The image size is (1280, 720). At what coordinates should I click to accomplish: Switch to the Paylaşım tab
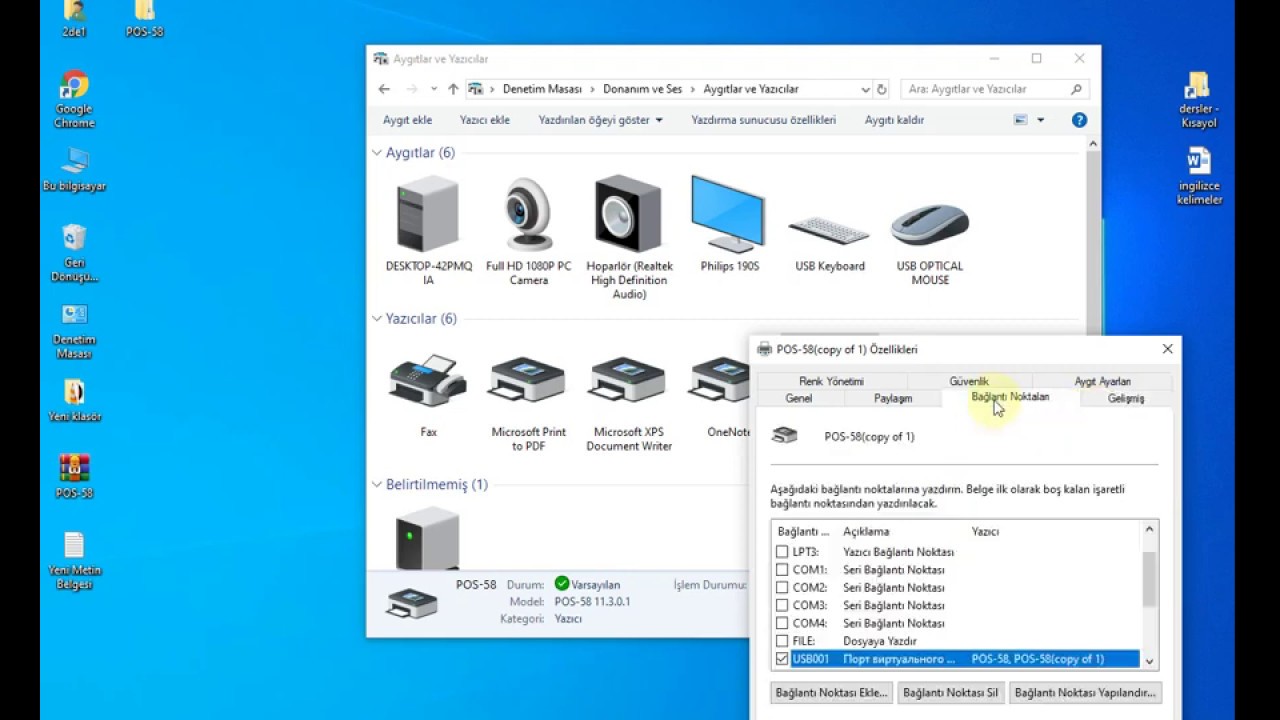[893, 398]
